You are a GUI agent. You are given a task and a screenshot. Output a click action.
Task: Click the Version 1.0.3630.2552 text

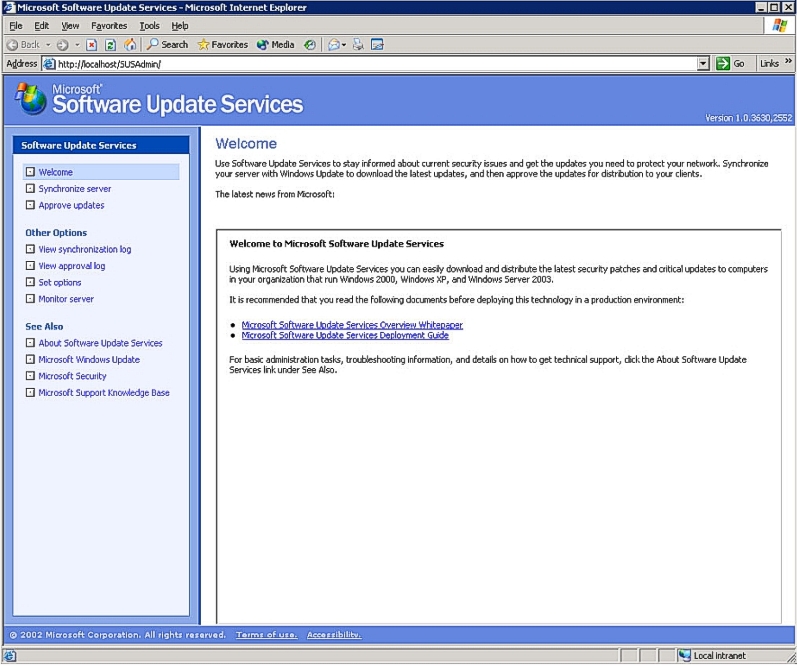(x=748, y=118)
